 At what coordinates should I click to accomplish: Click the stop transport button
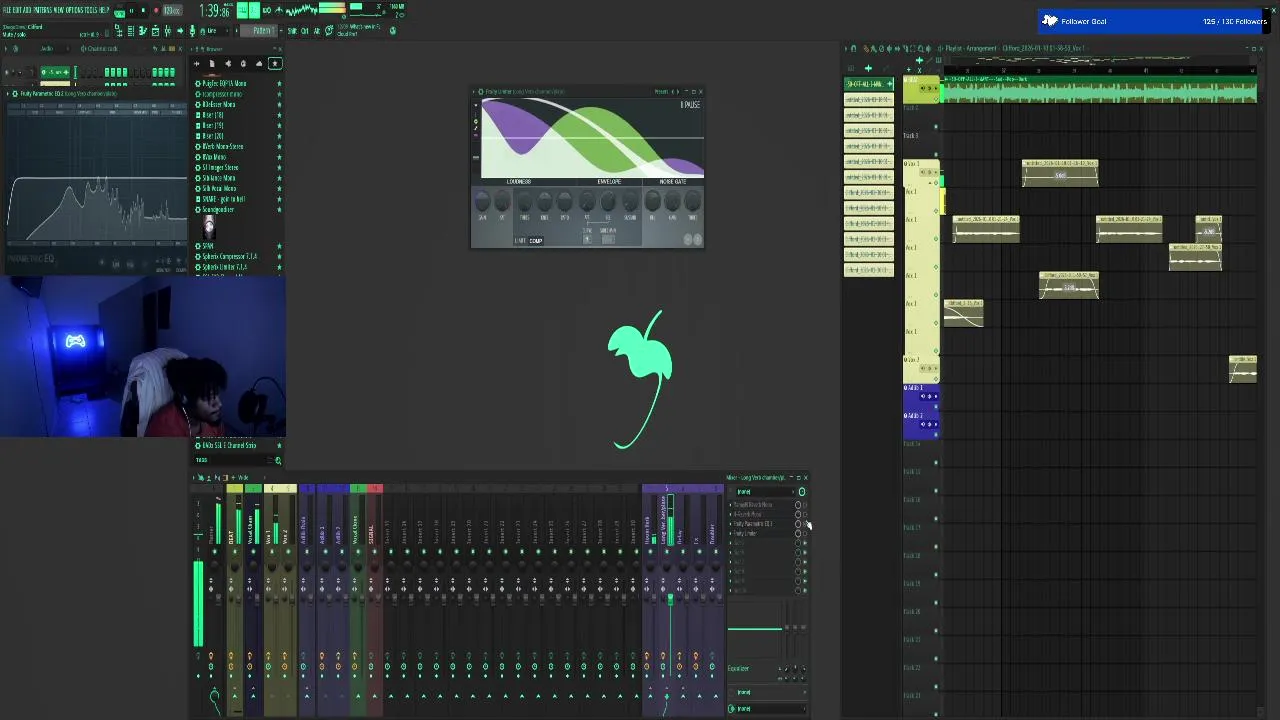pos(143,11)
